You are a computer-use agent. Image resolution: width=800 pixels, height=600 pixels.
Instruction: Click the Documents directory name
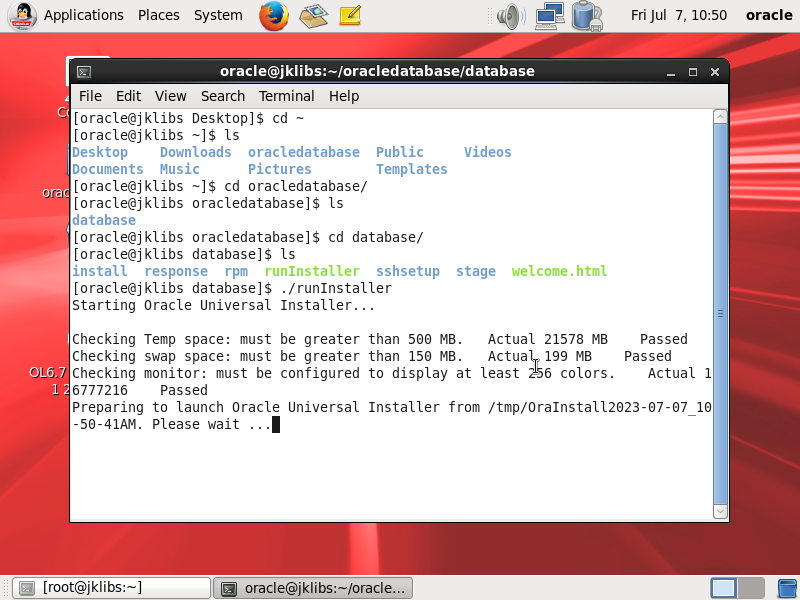coord(108,169)
